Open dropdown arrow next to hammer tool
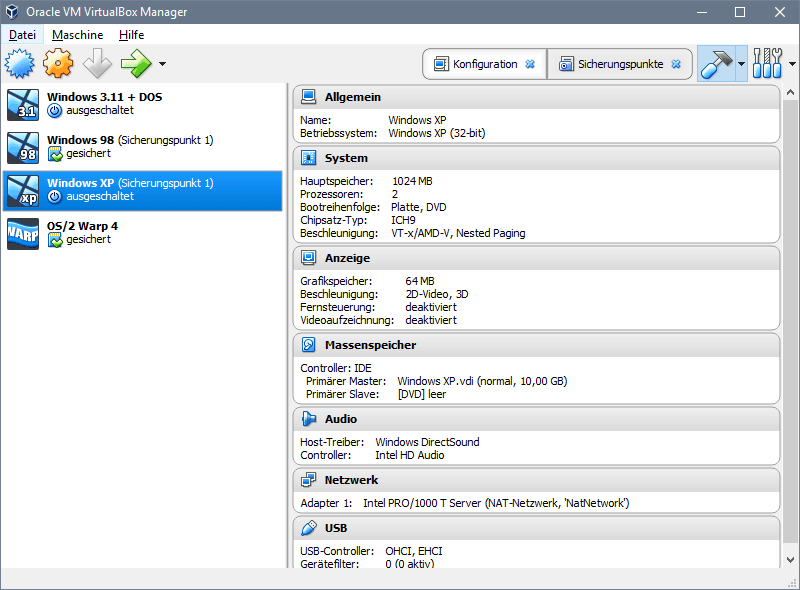 tap(741, 64)
